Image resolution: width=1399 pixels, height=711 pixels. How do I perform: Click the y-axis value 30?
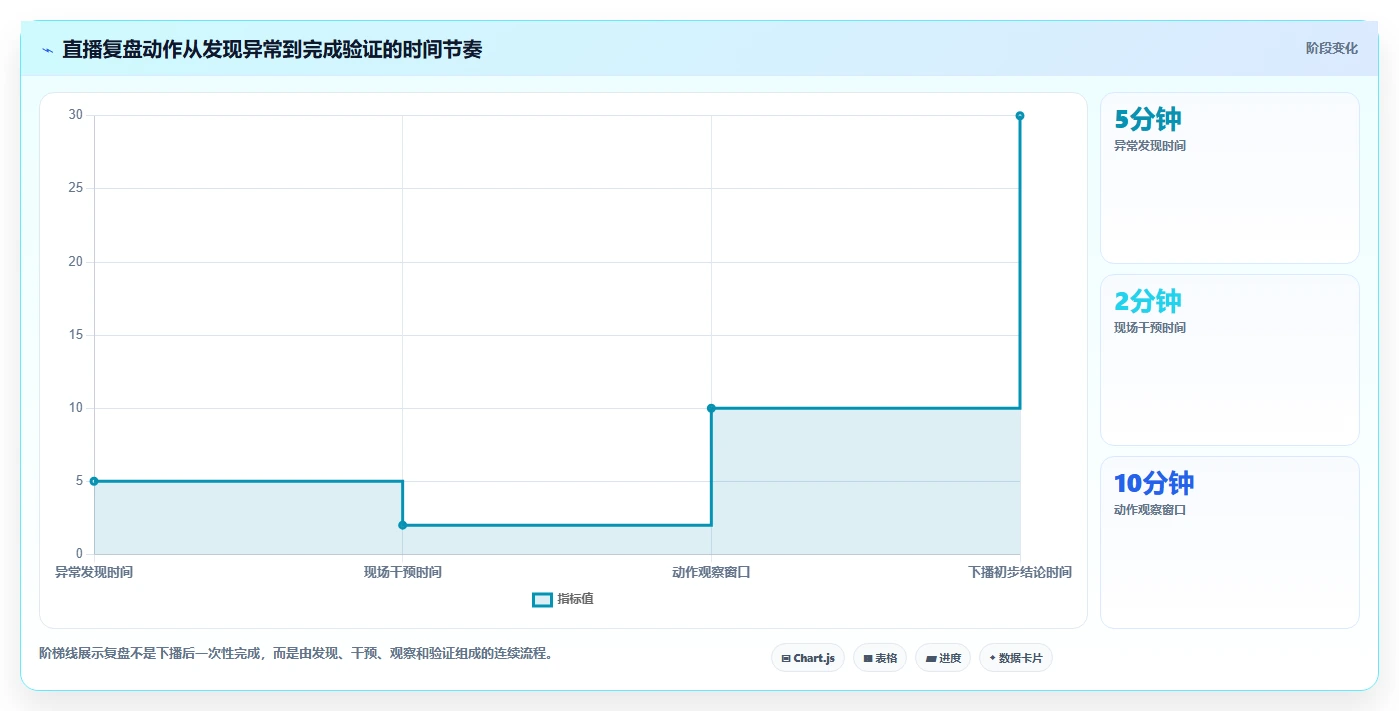(x=76, y=115)
